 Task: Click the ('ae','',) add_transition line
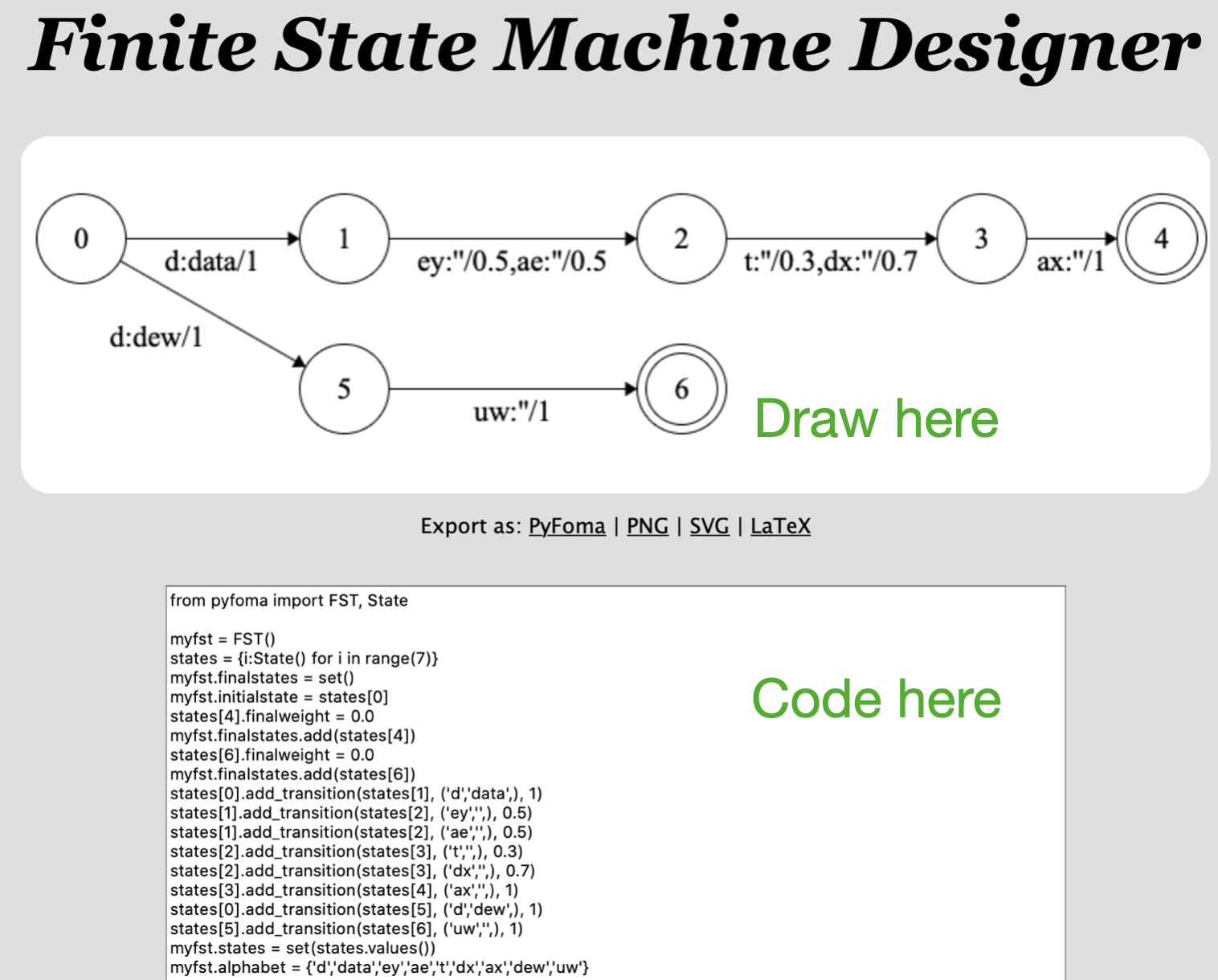(x=351, y=831)
